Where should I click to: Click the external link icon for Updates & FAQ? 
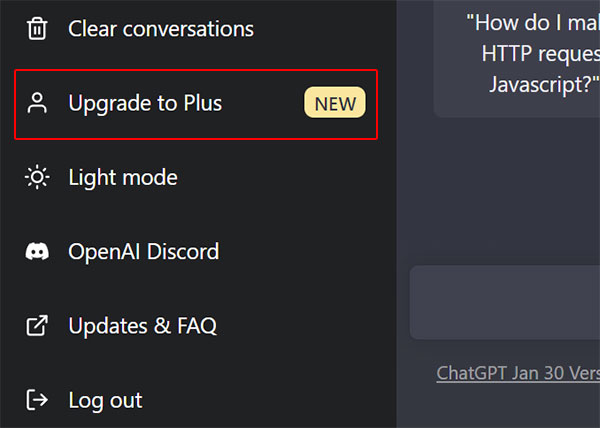[x=37, y=325]
